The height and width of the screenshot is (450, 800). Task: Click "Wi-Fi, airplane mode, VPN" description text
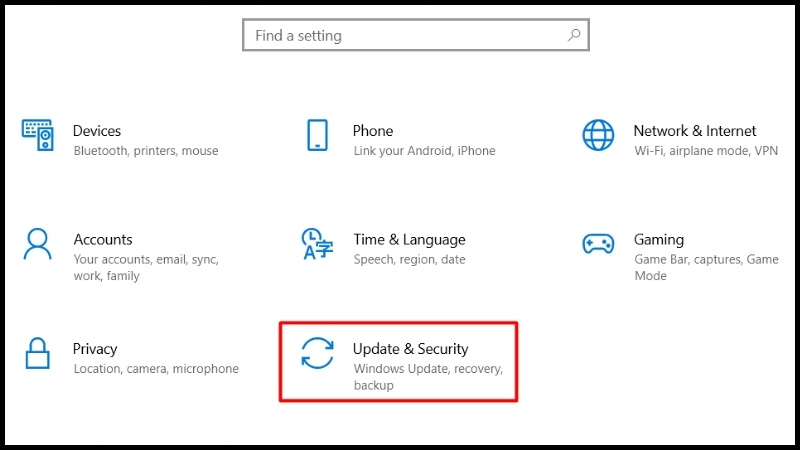click(x=706, y=151)
